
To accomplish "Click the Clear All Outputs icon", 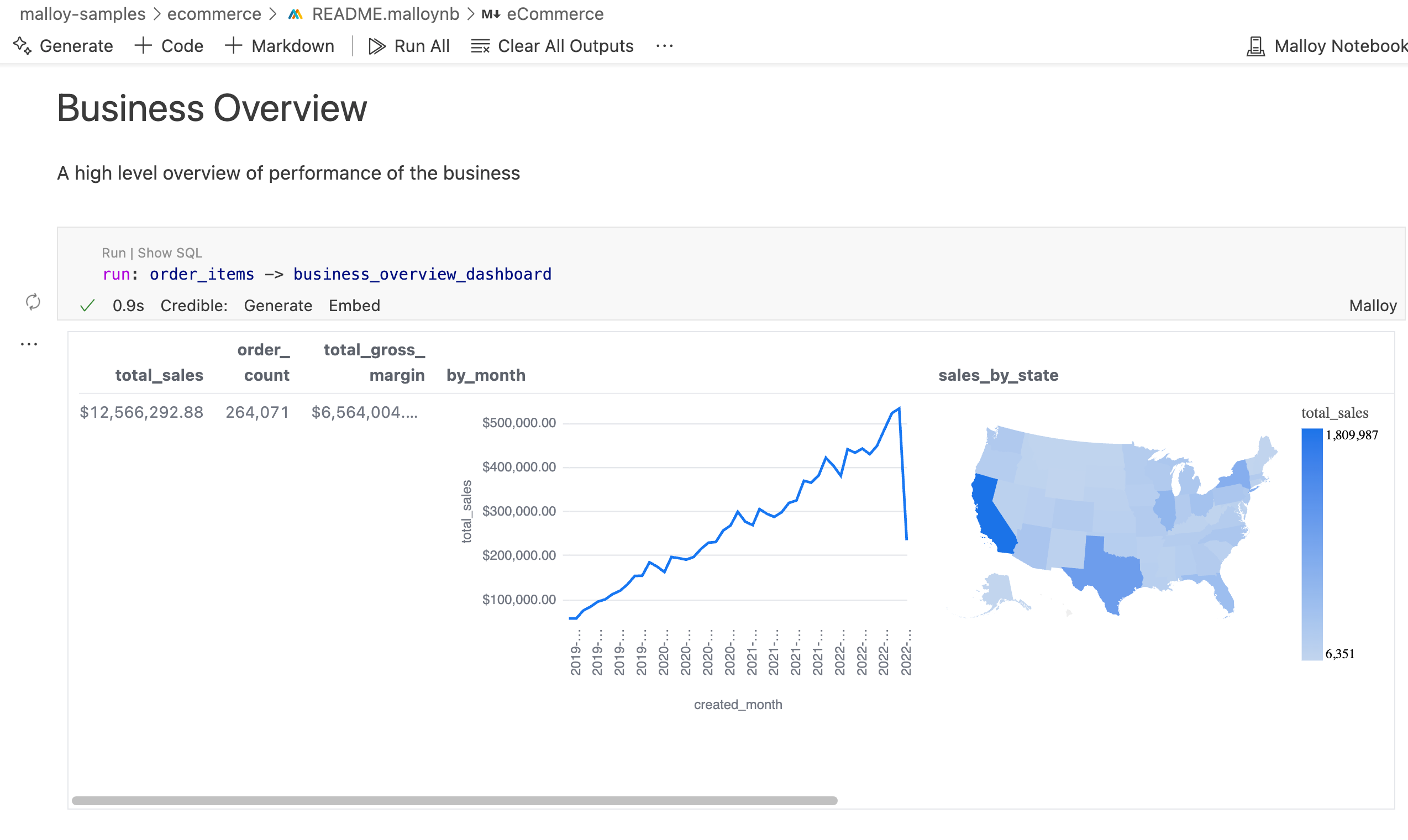I will [x=480, y=46].
